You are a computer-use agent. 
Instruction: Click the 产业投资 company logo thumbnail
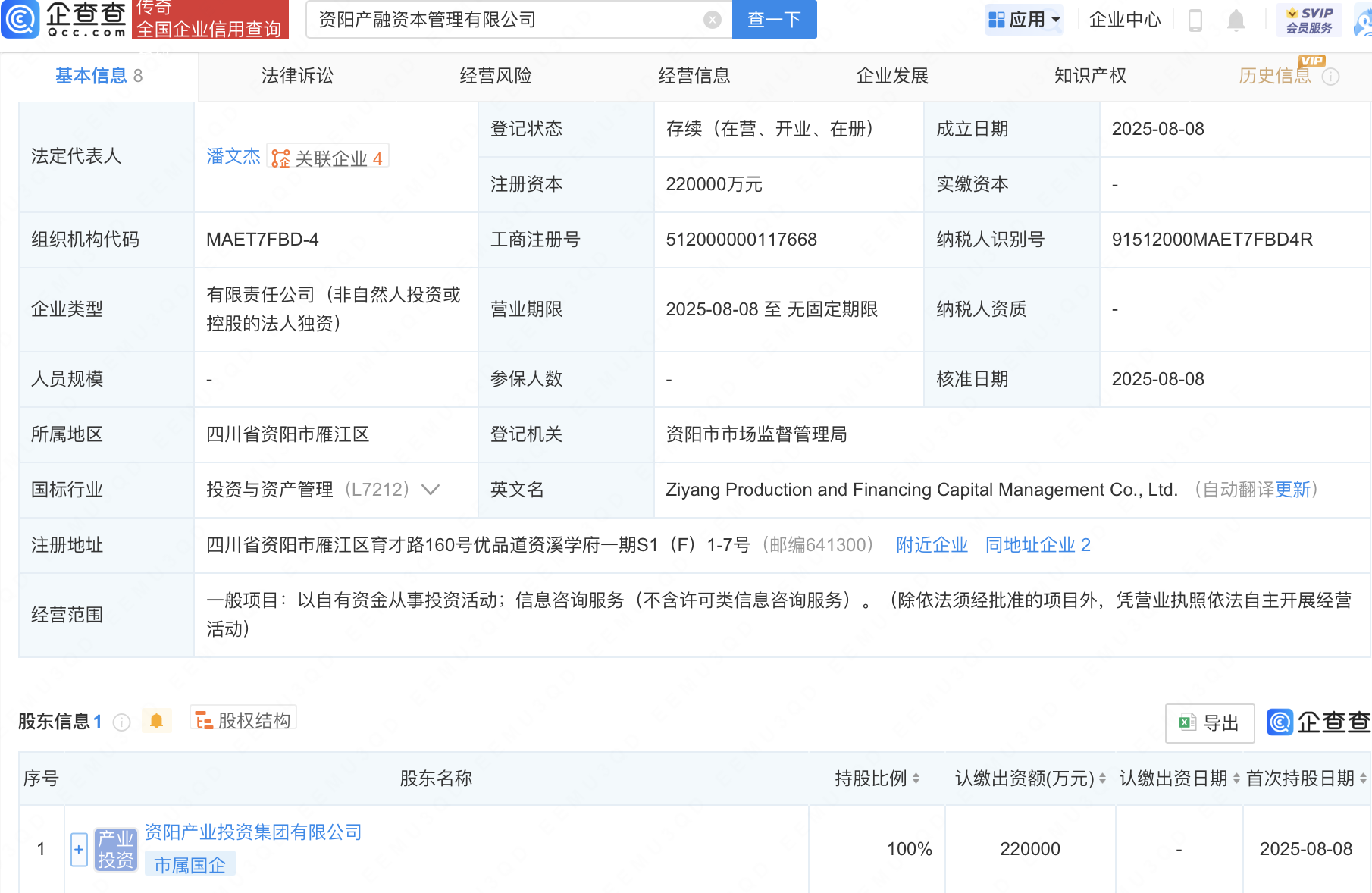[x=115, y=850]
